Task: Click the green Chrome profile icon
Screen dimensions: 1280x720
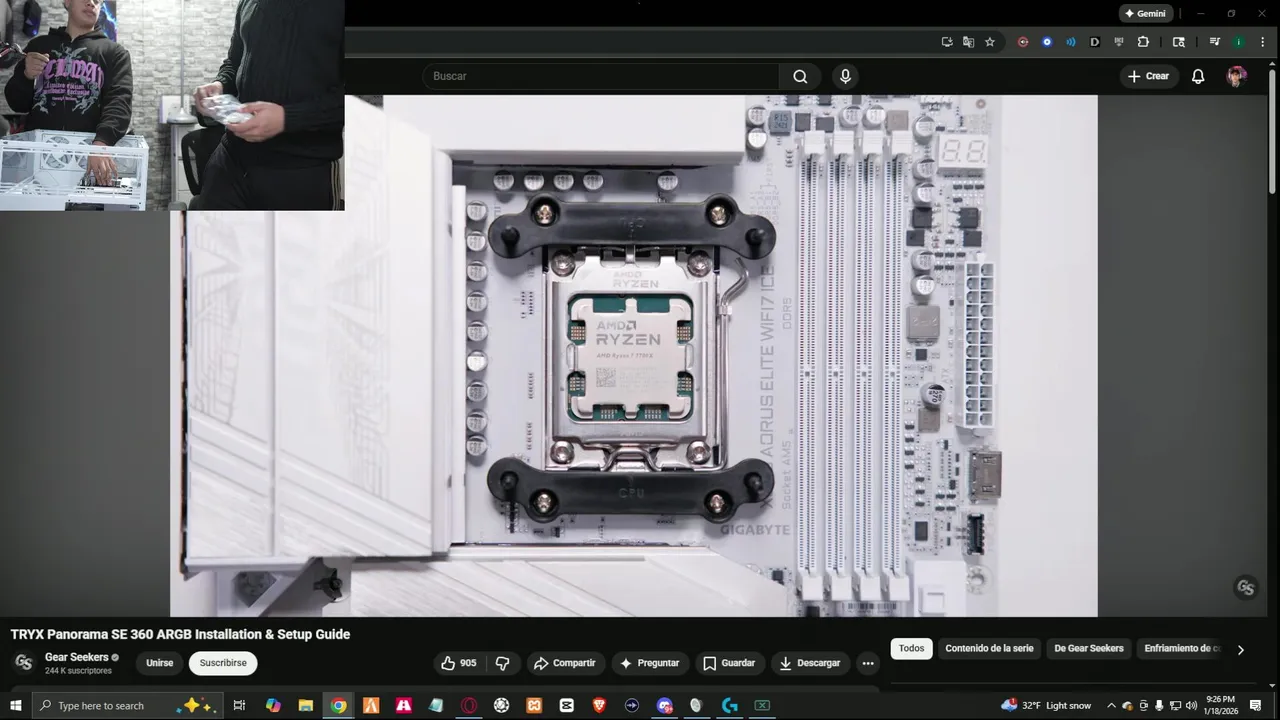Action: [x=1239, y=42]
